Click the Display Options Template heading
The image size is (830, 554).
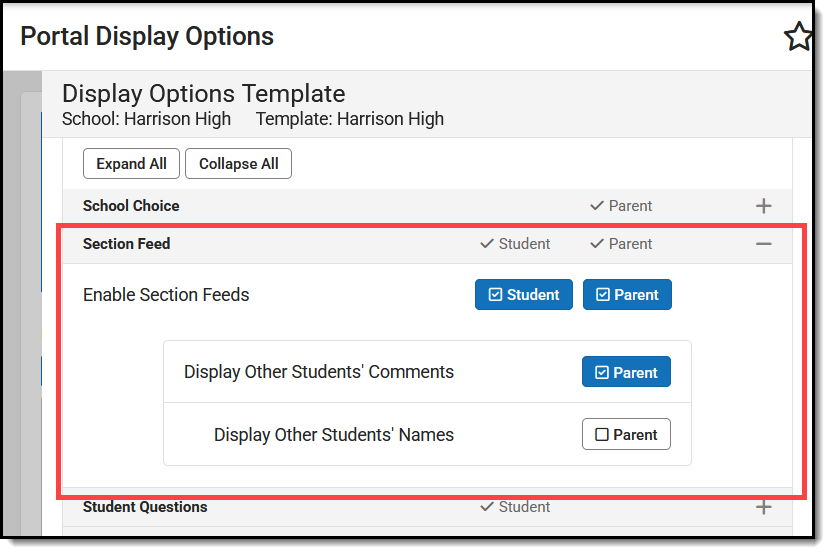click(204, 94)
